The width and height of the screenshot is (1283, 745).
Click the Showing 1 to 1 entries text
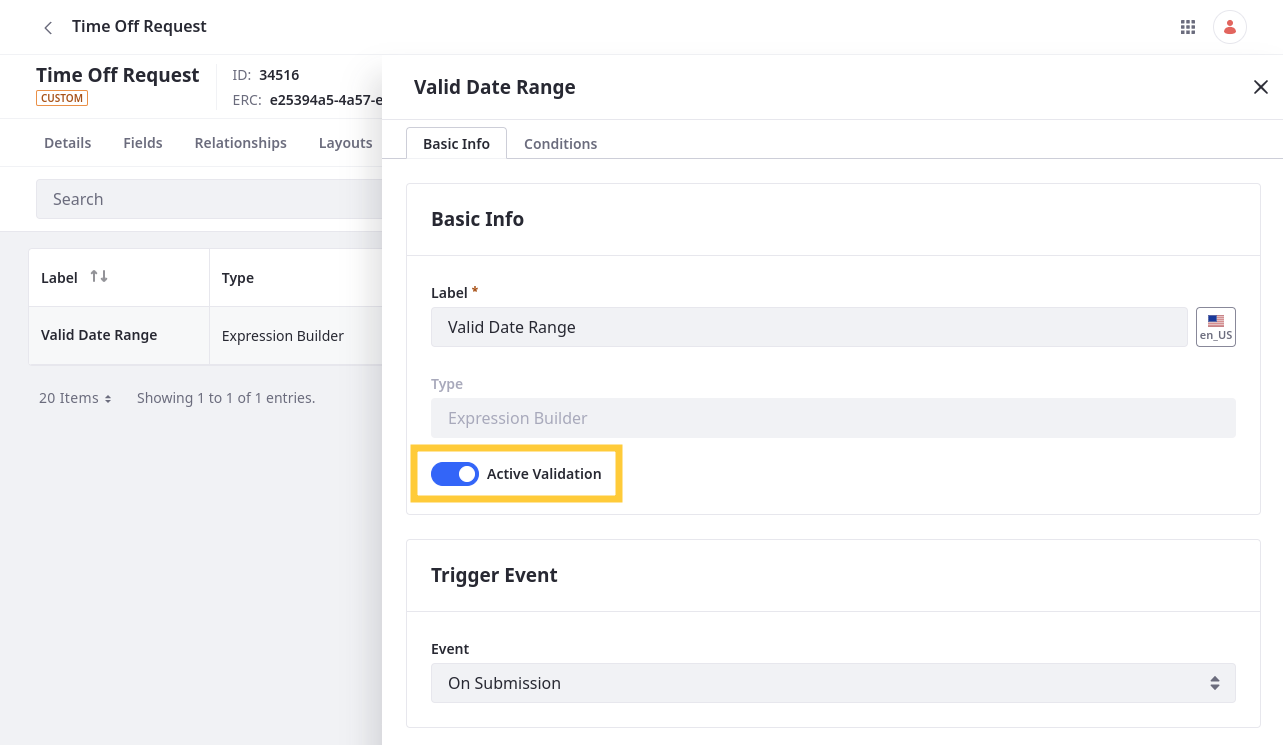tap(226, 398)
